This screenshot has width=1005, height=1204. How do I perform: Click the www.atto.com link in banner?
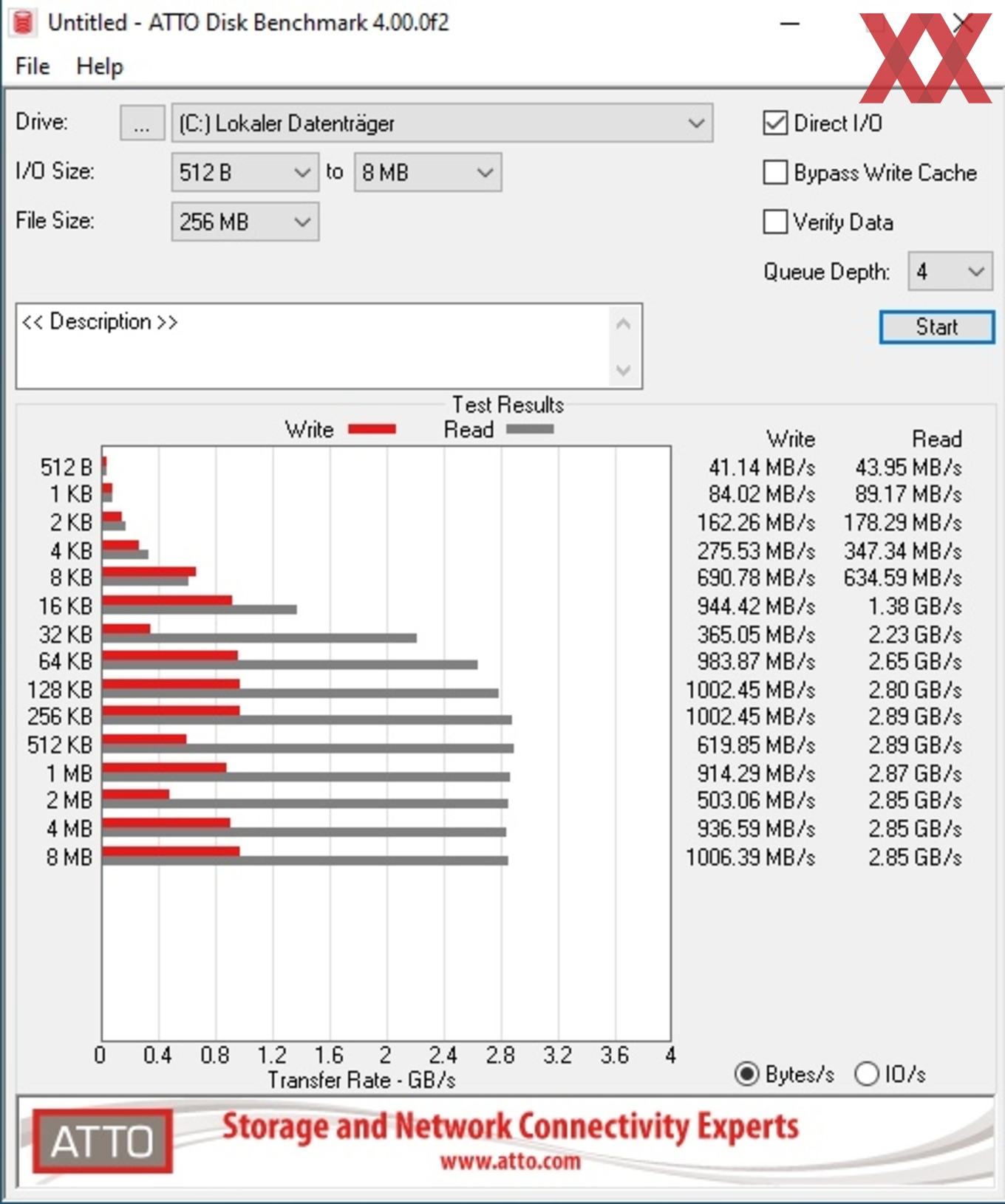point(511,1162)
